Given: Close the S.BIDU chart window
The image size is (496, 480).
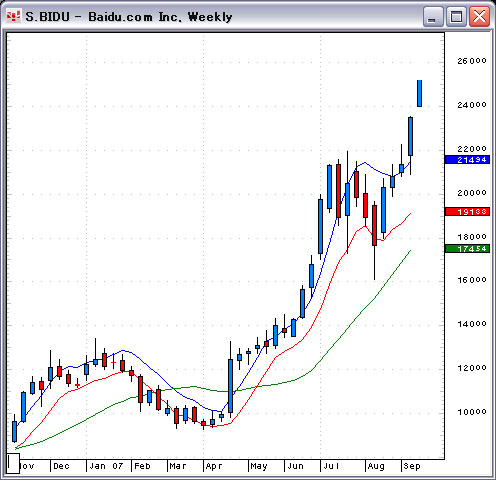Looking at the screenshot, I should 479,17.
